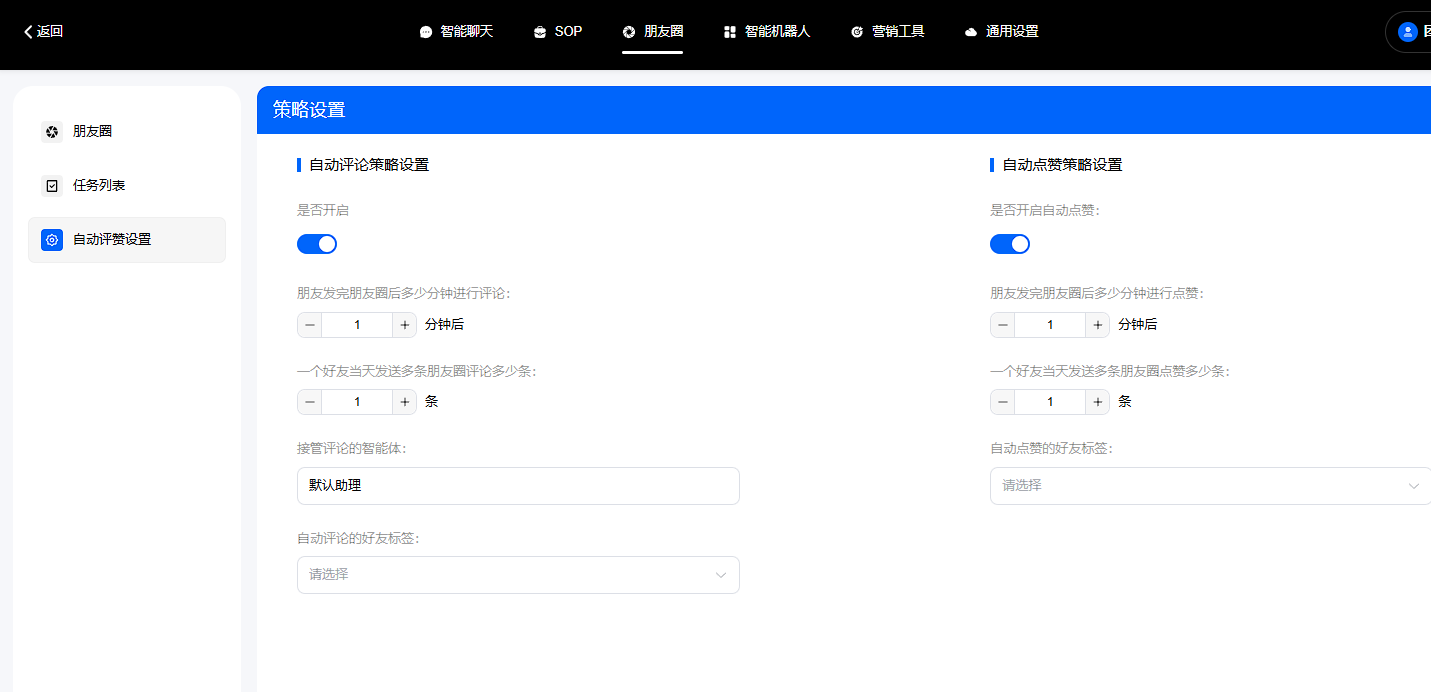
Task: Click the 默认助理 agent input field
Action: coord(518,485)
